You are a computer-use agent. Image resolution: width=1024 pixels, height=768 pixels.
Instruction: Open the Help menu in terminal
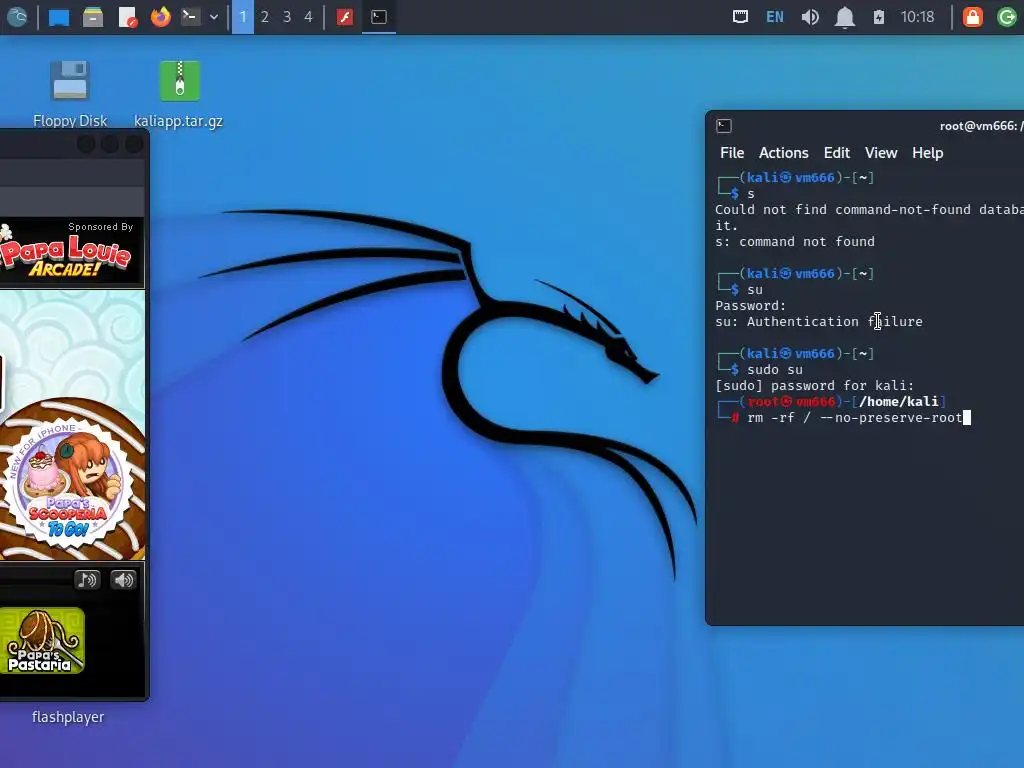point(927,153)
